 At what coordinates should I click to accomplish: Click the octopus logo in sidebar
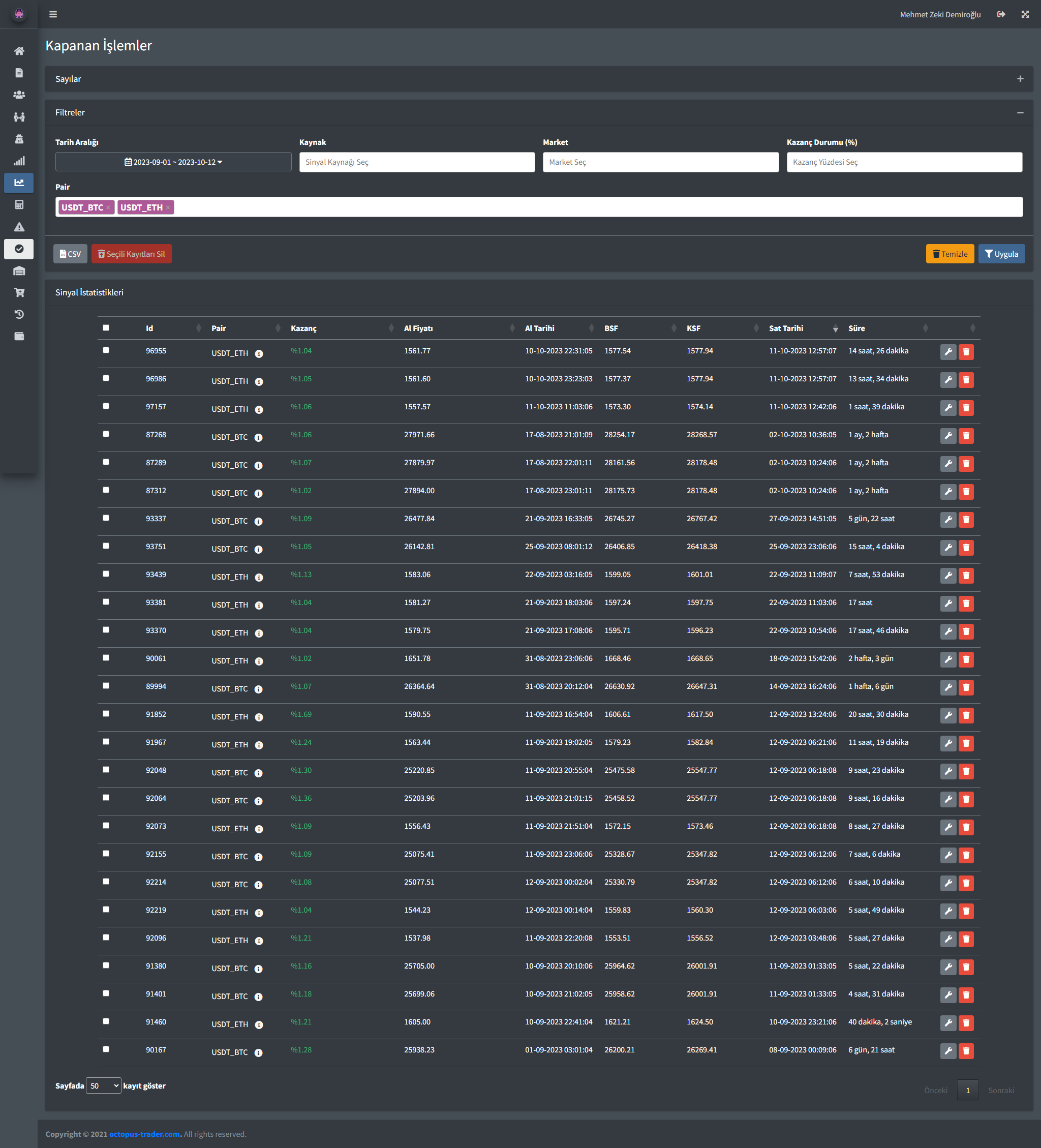click(19, 14)
